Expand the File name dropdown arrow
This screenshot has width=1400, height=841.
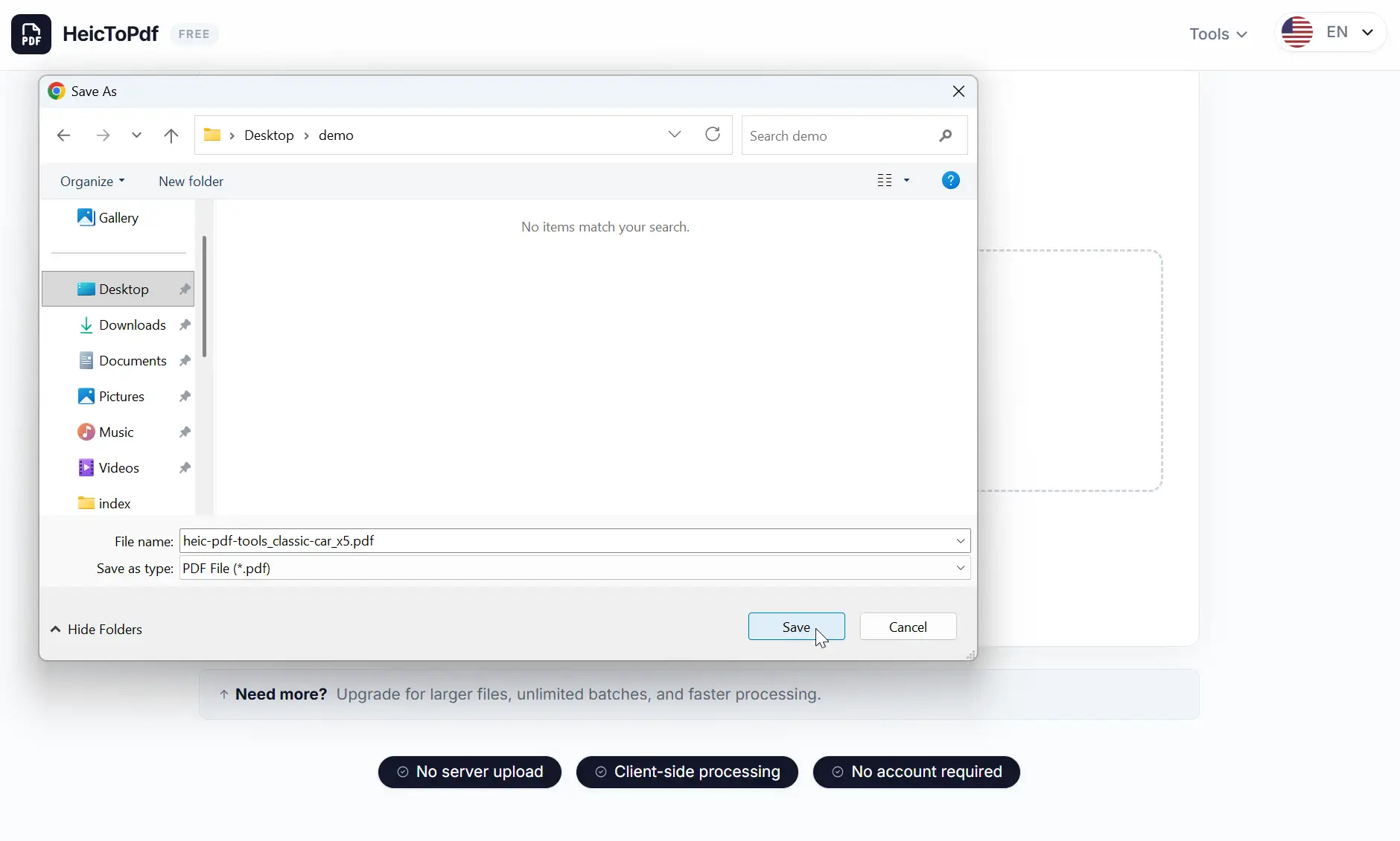point(961,540)
